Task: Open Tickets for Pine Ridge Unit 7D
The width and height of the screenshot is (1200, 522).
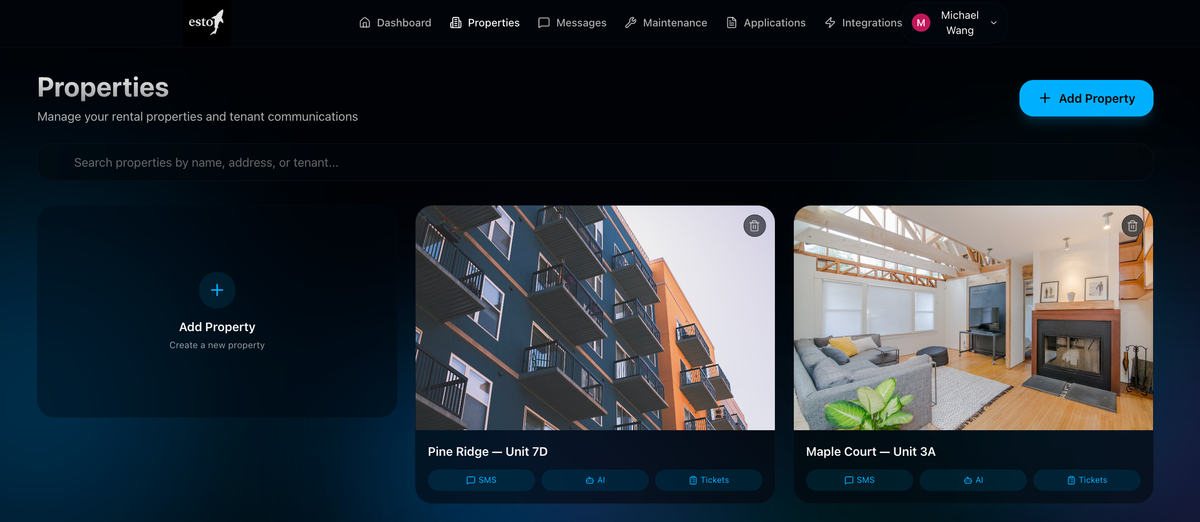Action: (x=709, y=480)
